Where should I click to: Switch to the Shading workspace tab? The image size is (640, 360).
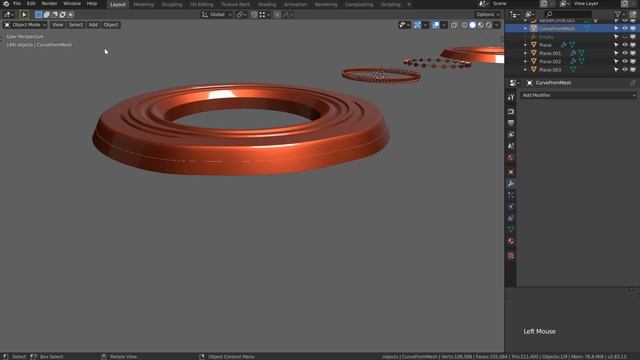click(x=267, y=4)
